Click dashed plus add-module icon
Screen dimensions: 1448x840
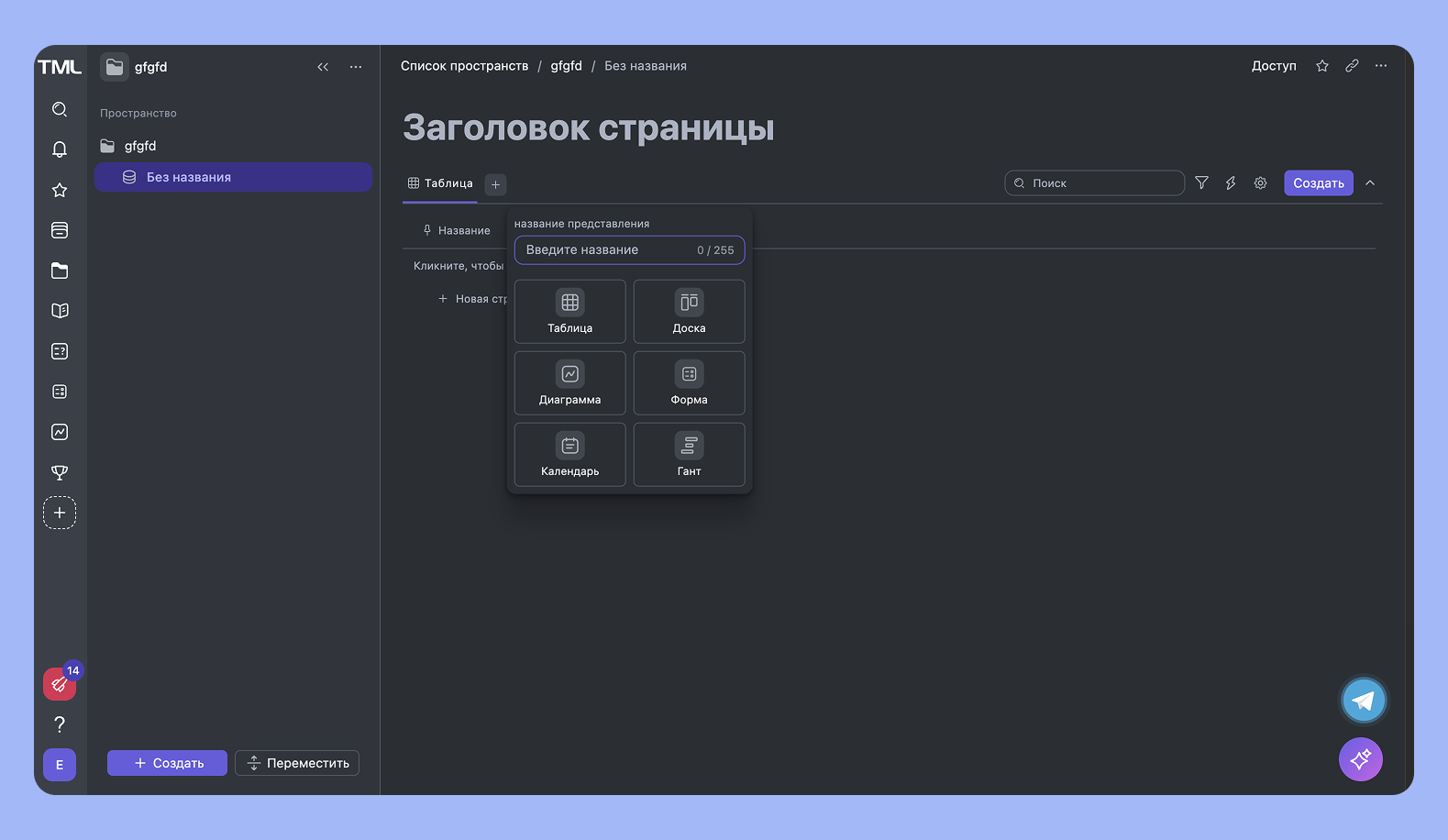pyautogui.click(x=60, y=513)
